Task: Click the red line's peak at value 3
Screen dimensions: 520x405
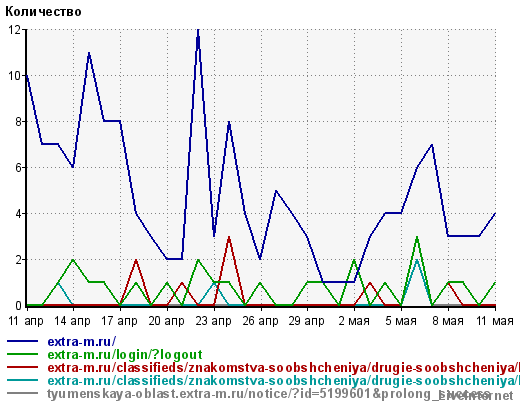Action: pyautogui.click(x=229, y=237)
